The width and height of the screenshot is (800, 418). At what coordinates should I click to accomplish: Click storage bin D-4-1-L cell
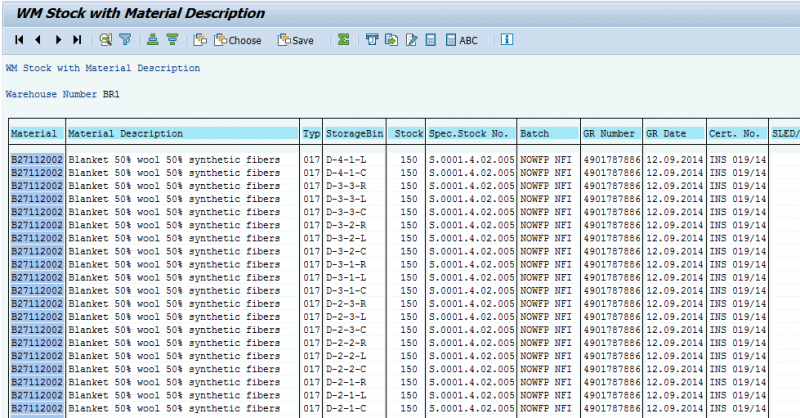coord(355,159)
